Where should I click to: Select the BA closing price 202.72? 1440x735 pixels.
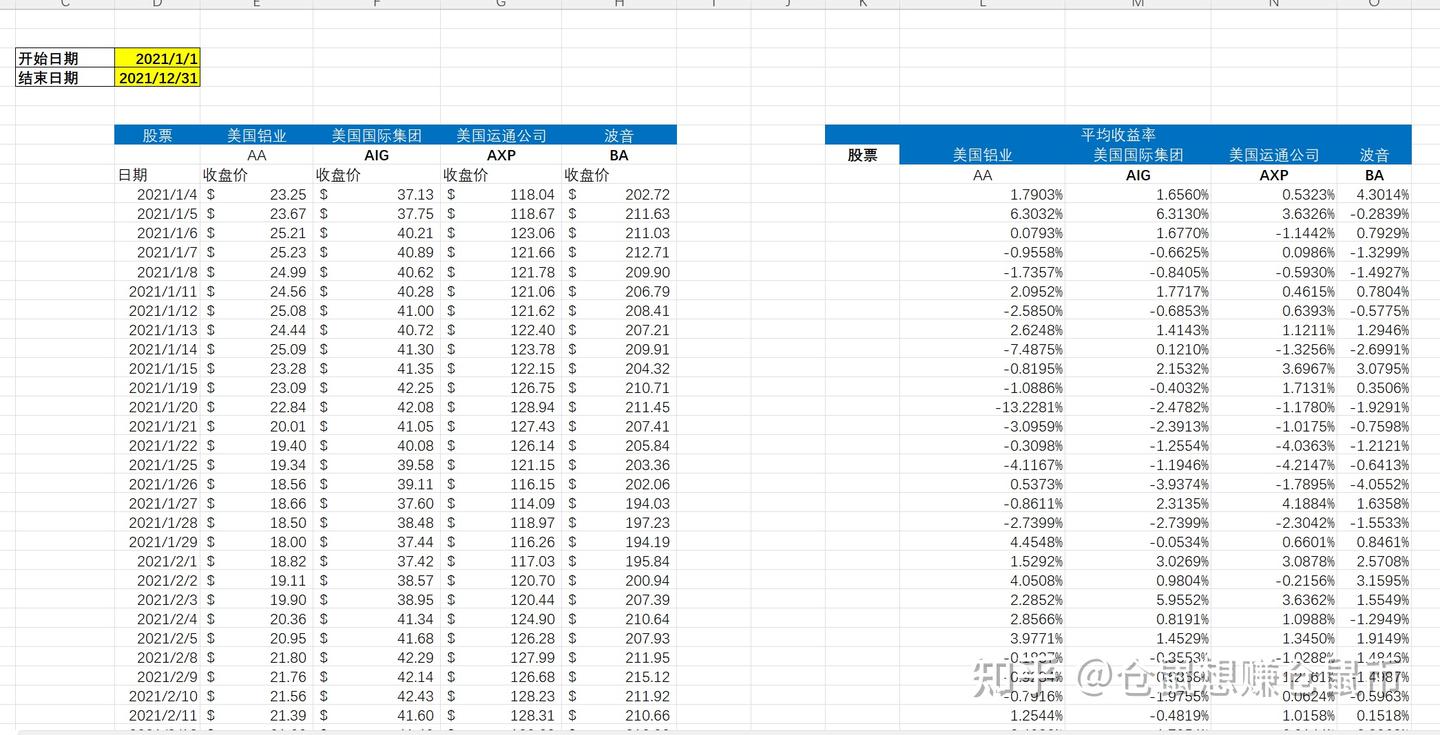[x=619, y=194]
